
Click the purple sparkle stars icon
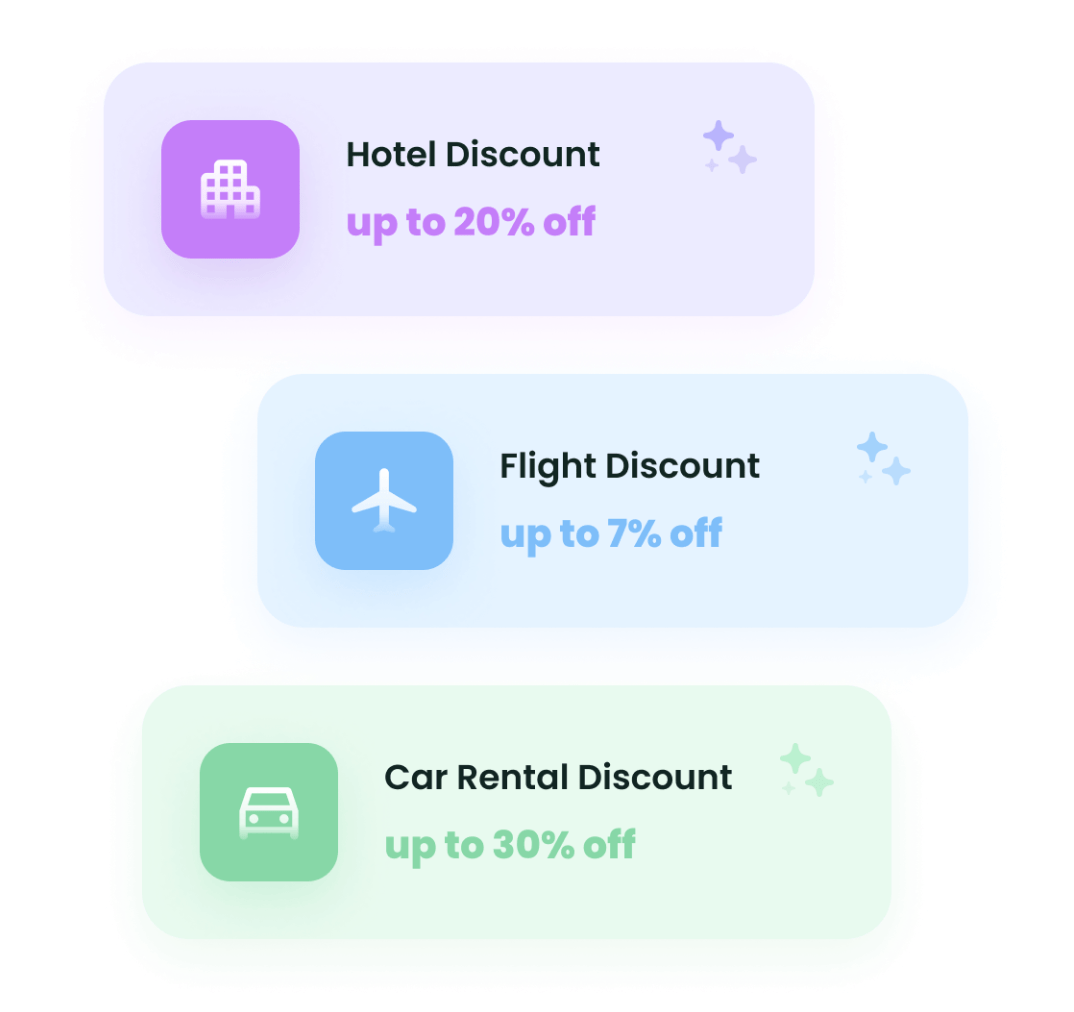click(x=729, y=147)
